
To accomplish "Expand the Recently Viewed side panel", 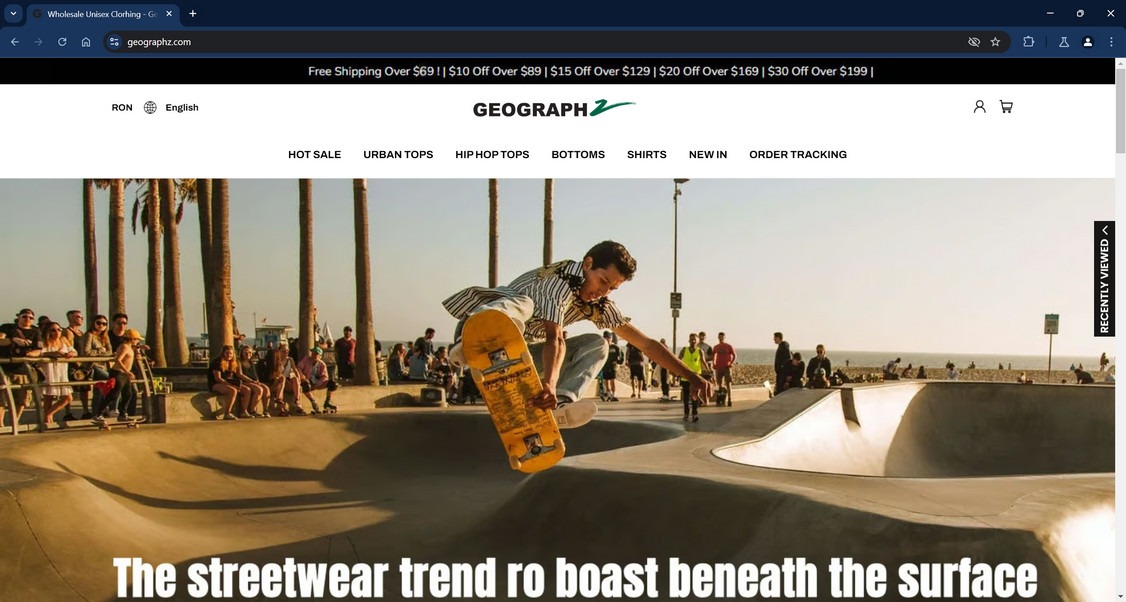I will [1104, 279].
